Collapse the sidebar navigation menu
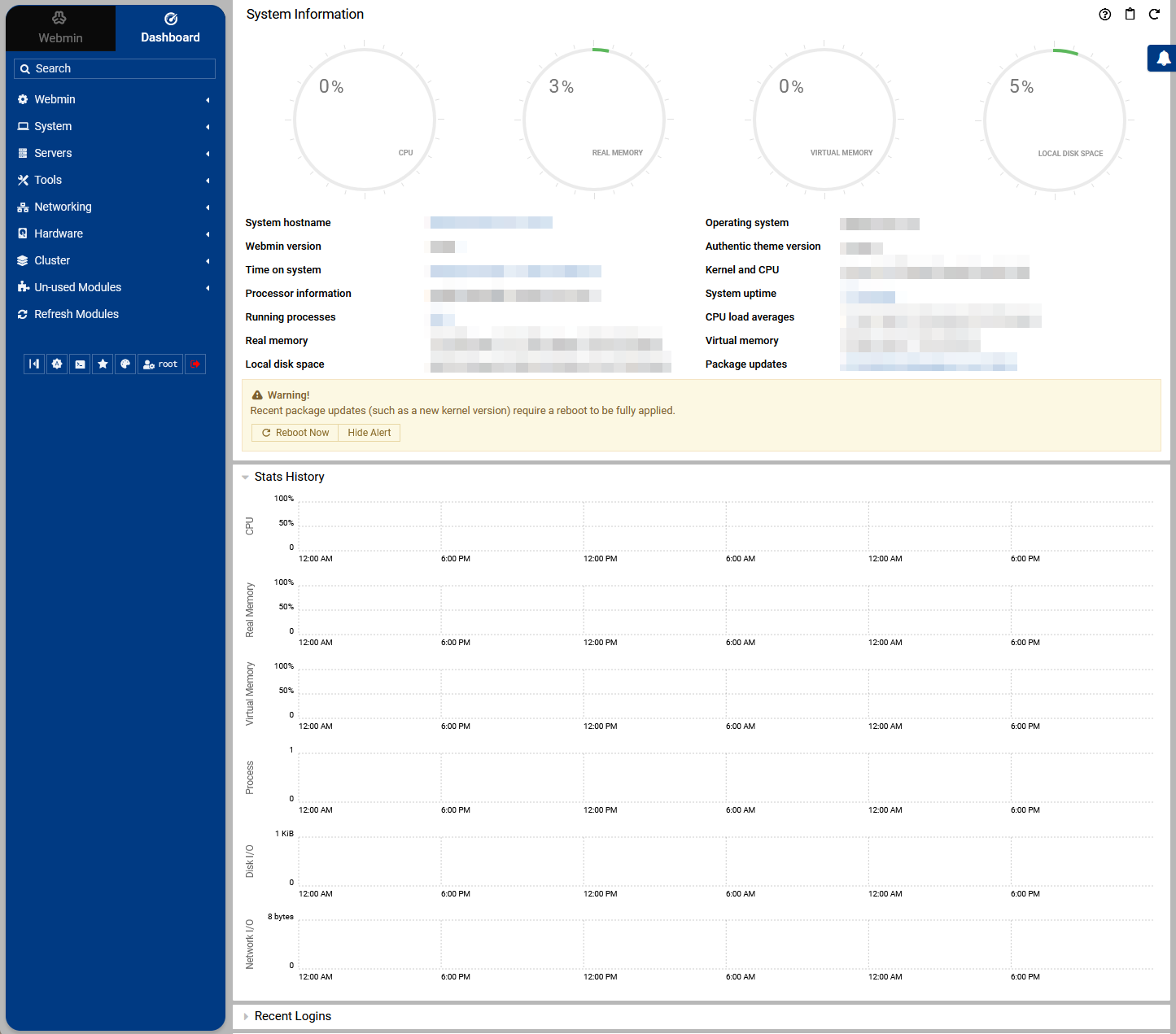Viewport: 1176px width, 1034px height. click(34, 364)
